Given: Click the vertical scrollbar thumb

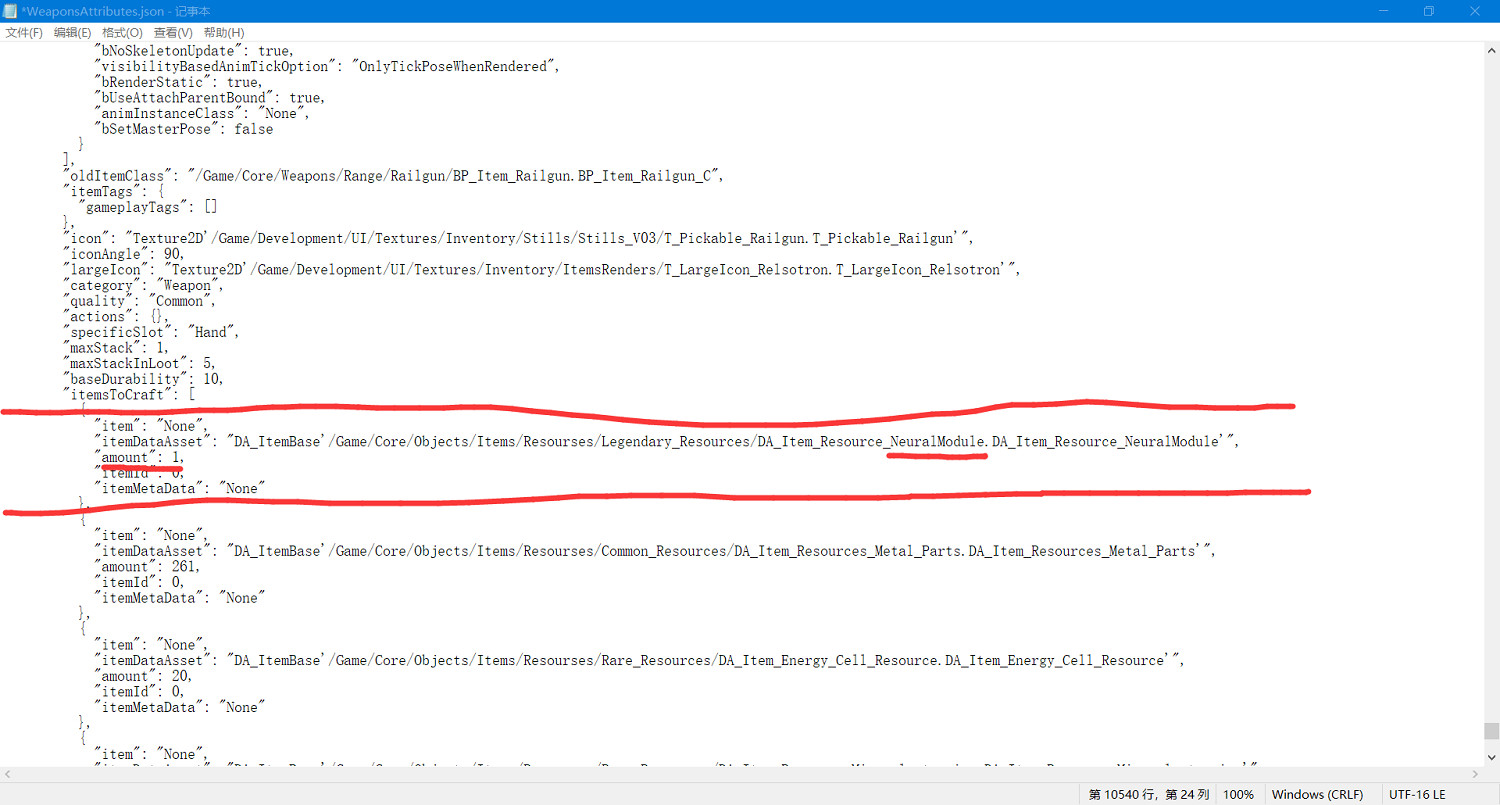Looking at the screenshot, I should point(1491,731).
